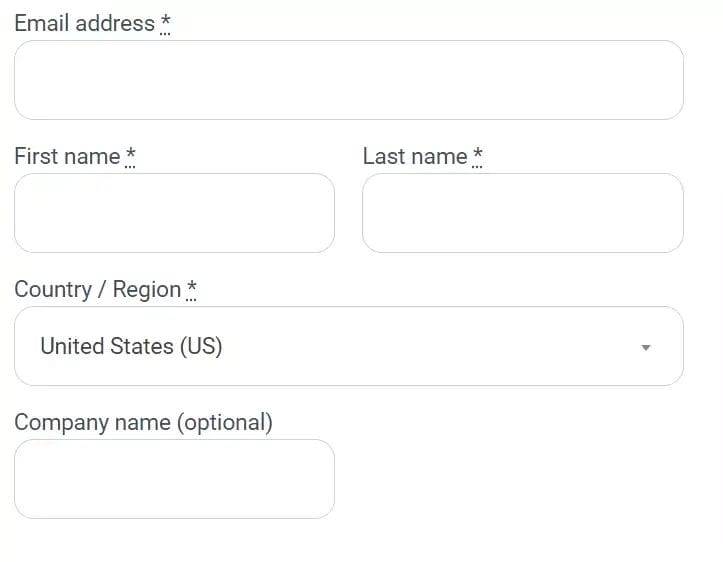Click the word "(optional)" in Company label

pyautogui.click(x=224, y=422)
